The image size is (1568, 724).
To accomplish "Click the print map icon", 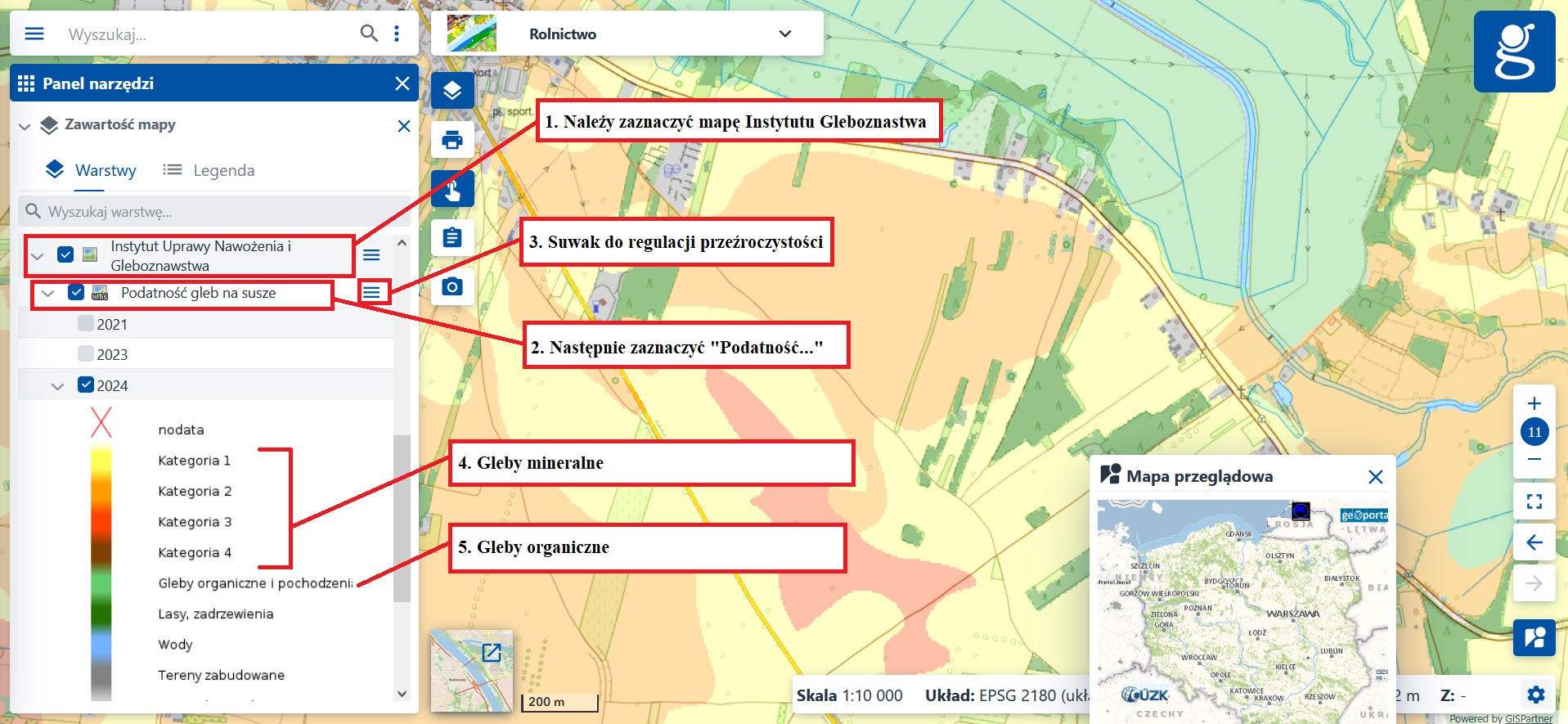I will point(452,140).
